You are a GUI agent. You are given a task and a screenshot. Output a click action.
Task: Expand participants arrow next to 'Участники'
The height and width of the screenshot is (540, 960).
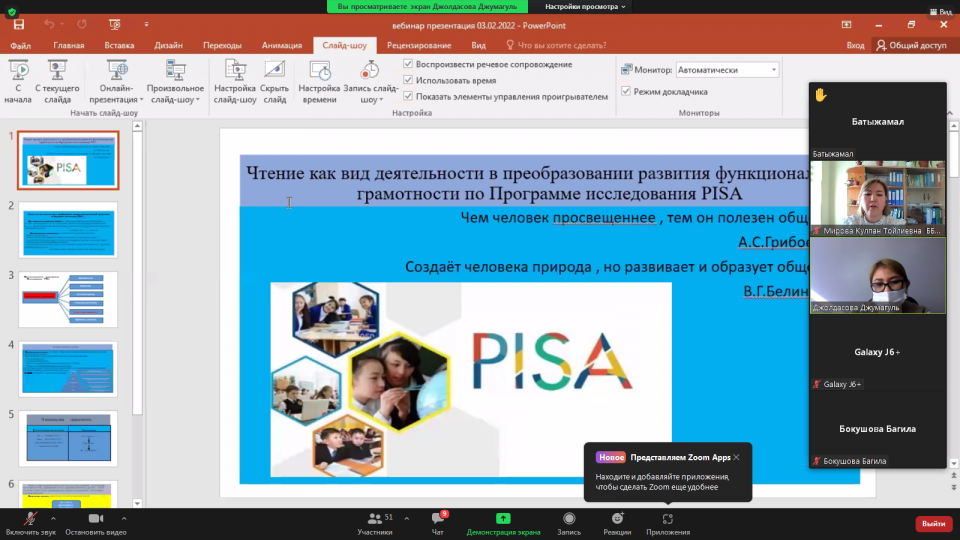click(x=407, y=519)
